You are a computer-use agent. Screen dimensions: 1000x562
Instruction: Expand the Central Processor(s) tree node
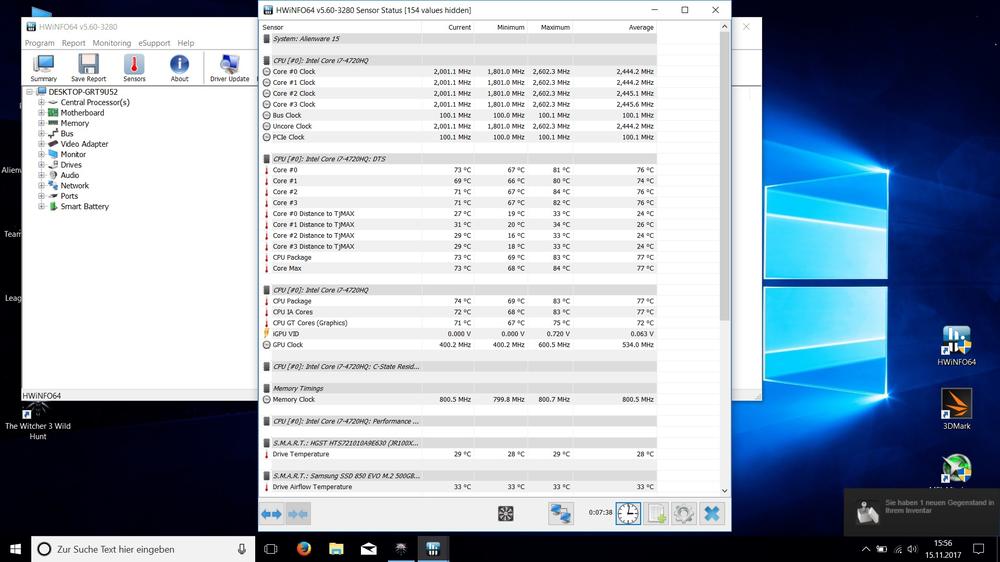click(41, 102)
